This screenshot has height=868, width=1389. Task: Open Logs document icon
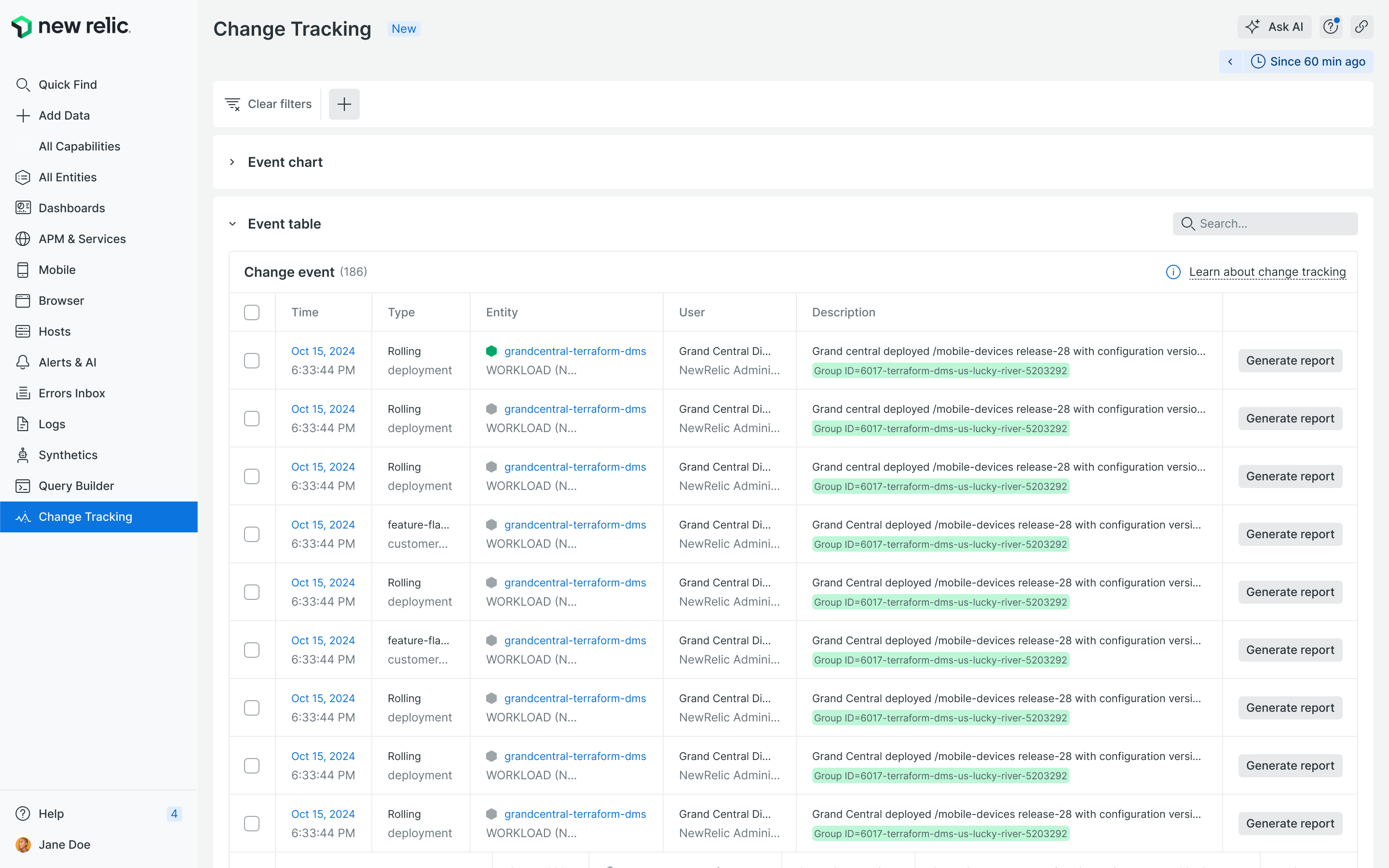point(23,424)
